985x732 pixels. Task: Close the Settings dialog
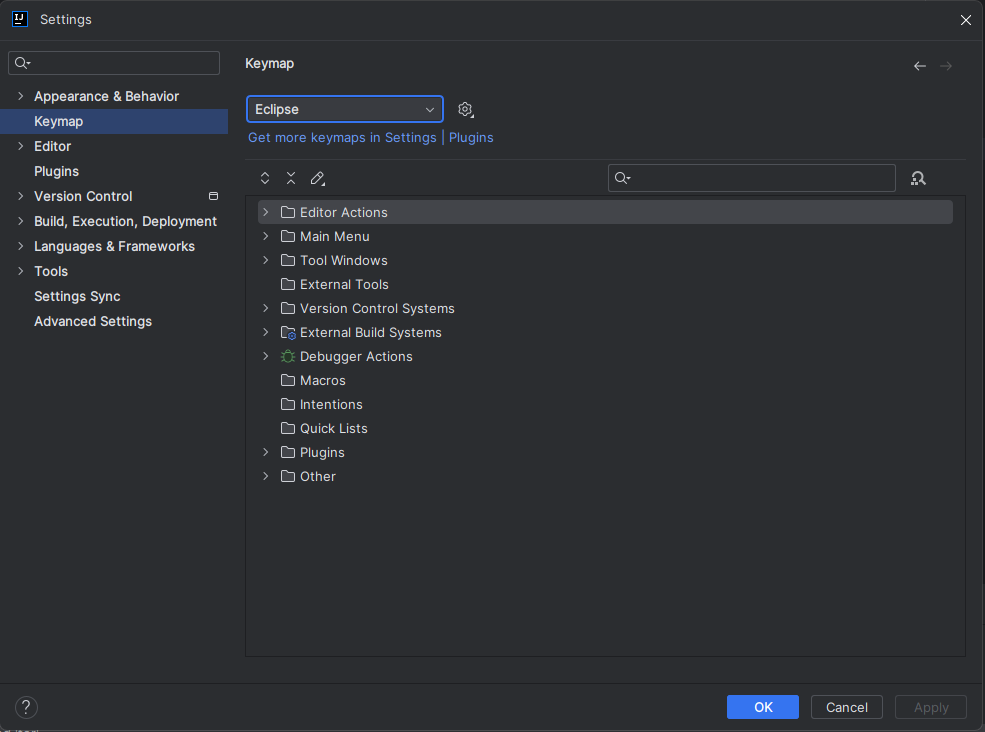click(x=966, y=20)
